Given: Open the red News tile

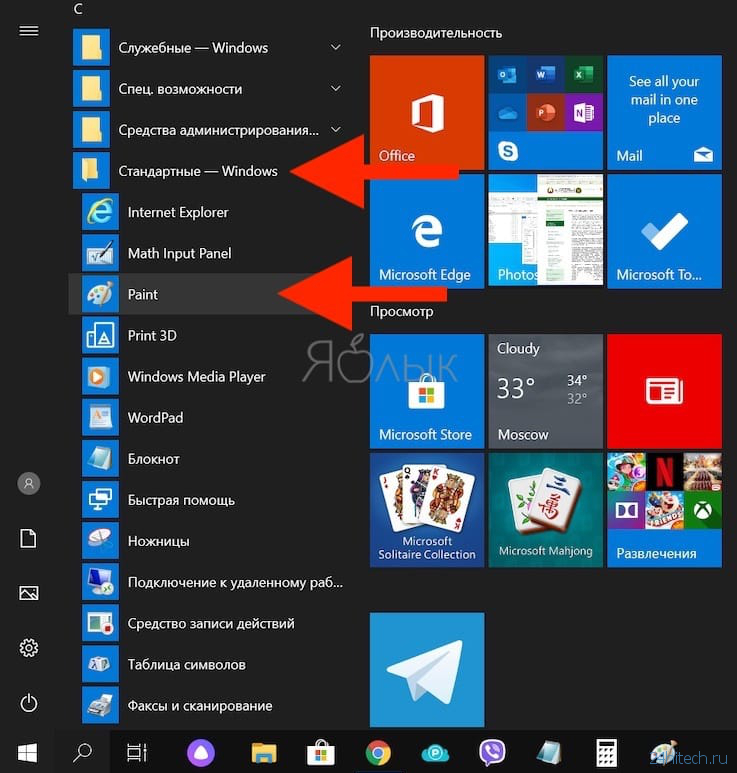Looking at the screenshot, I should (x=665, y=391).
